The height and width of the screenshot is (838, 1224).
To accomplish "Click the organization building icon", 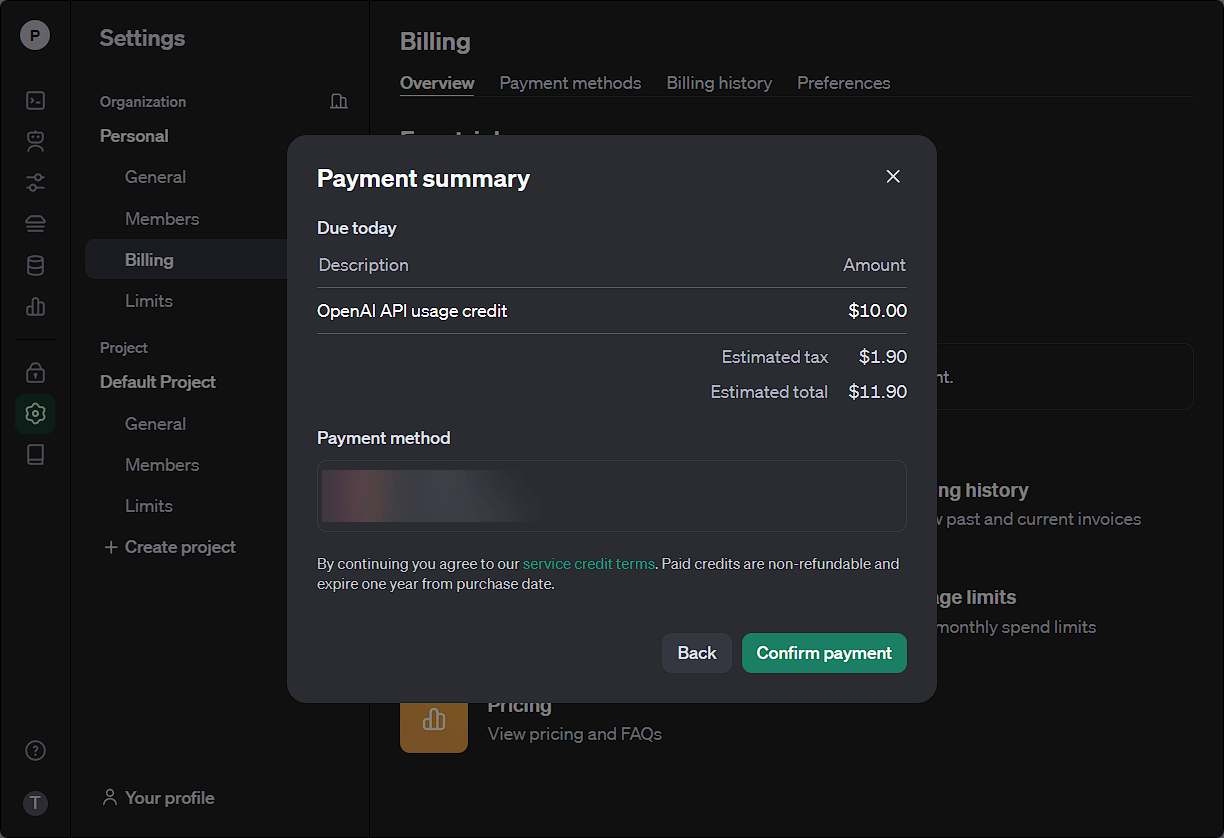I will pos(339,101).
